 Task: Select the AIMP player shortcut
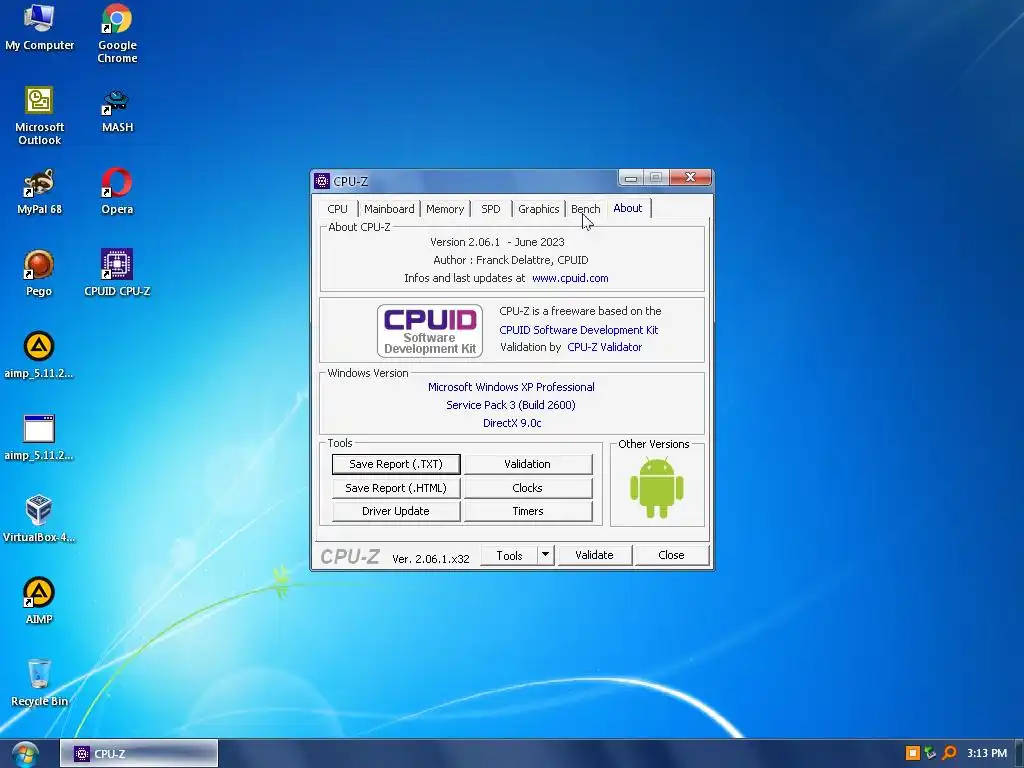click(x=39, y=600)
